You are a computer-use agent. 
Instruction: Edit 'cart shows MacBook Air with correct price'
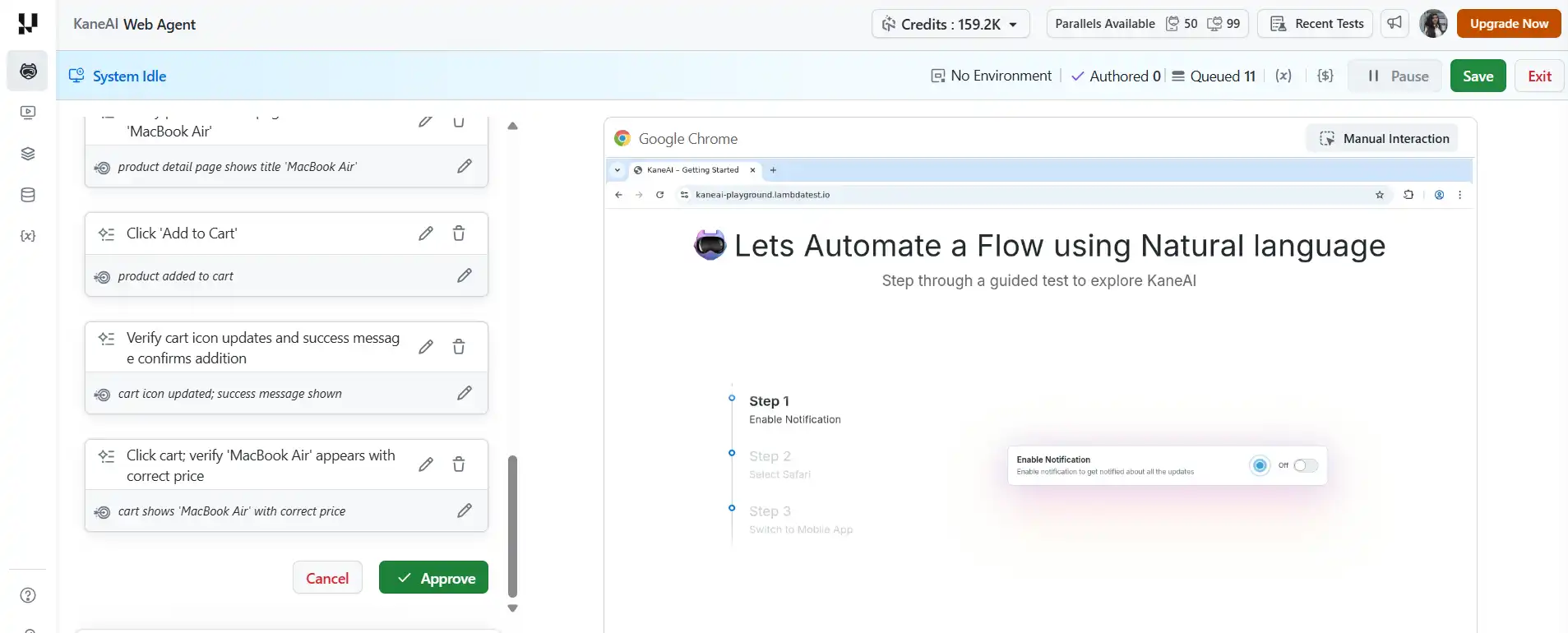tap(465, 511)
